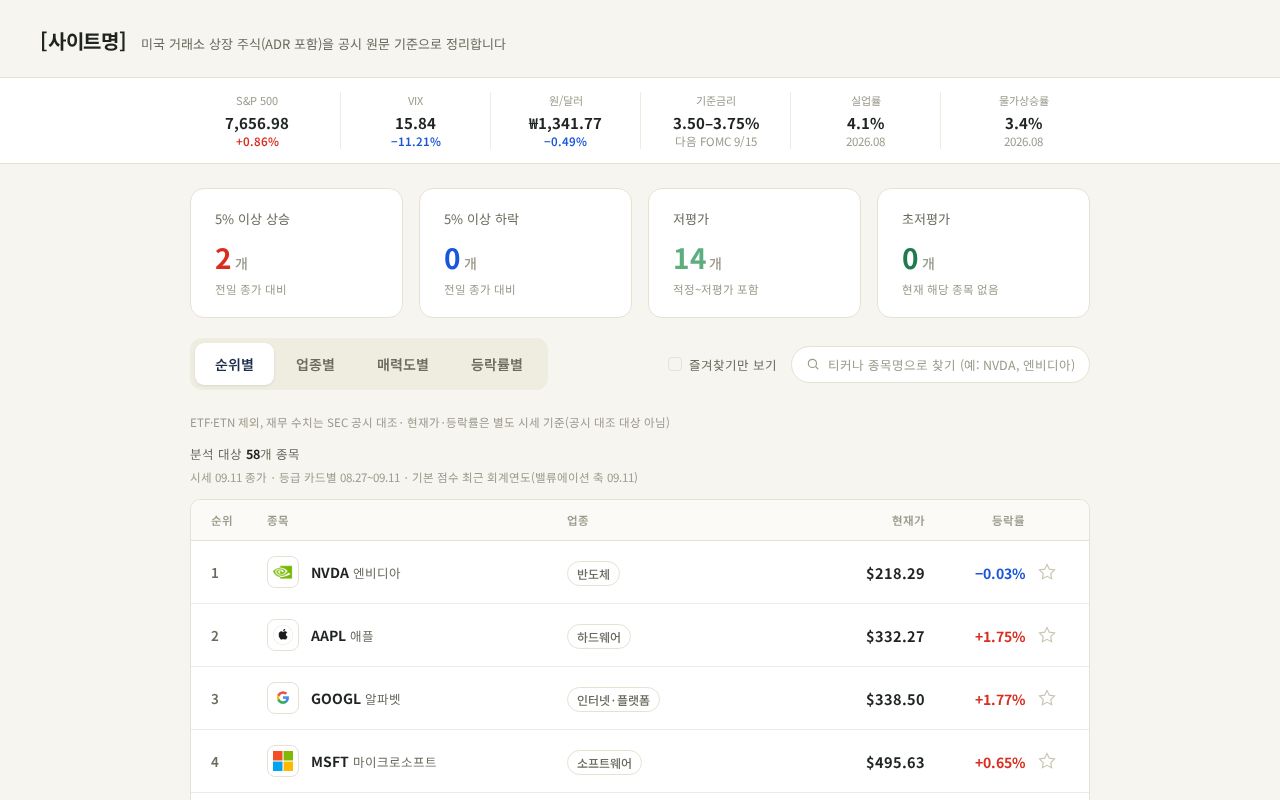Click AAPL price $332.27
This screenshot has width=1280, height=800.
click(x=895, y=636)
